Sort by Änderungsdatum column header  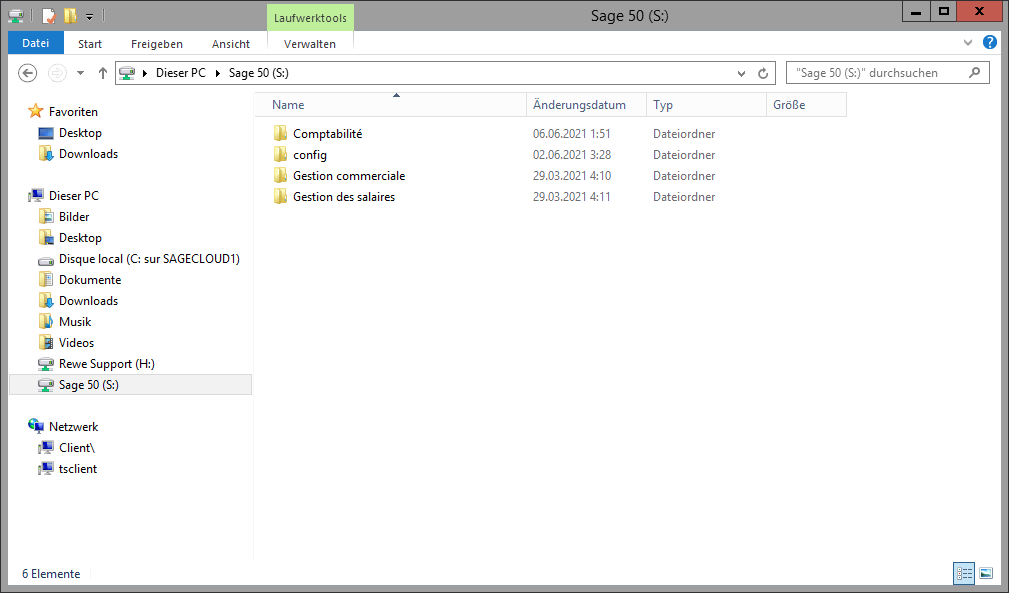click(x=586, y=105)
